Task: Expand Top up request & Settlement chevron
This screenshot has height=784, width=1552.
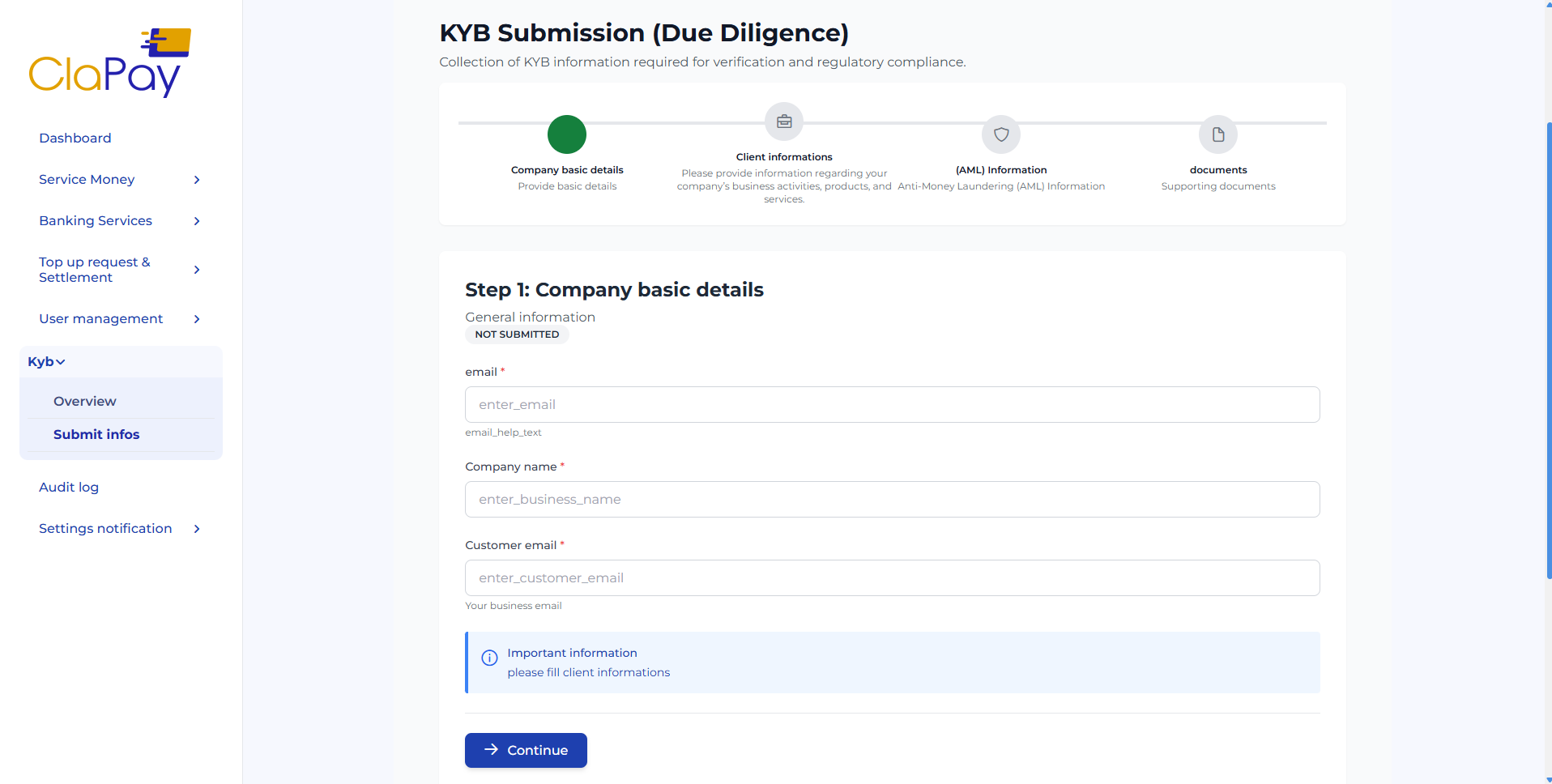Action: point(197,270)
